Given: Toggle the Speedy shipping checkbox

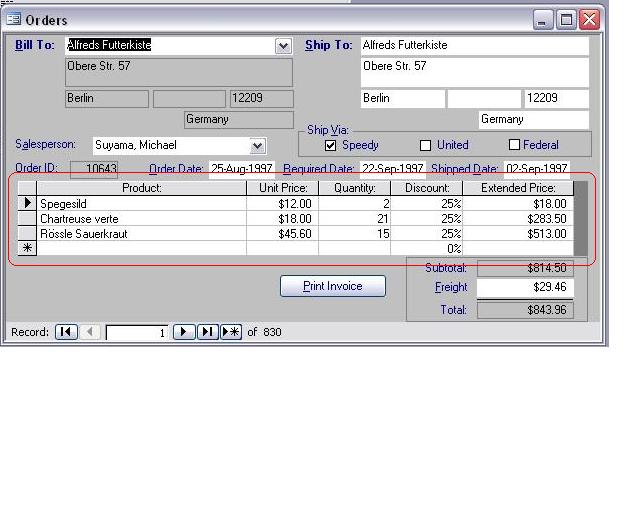Looking at the screenshot, I should pos(331,145).
